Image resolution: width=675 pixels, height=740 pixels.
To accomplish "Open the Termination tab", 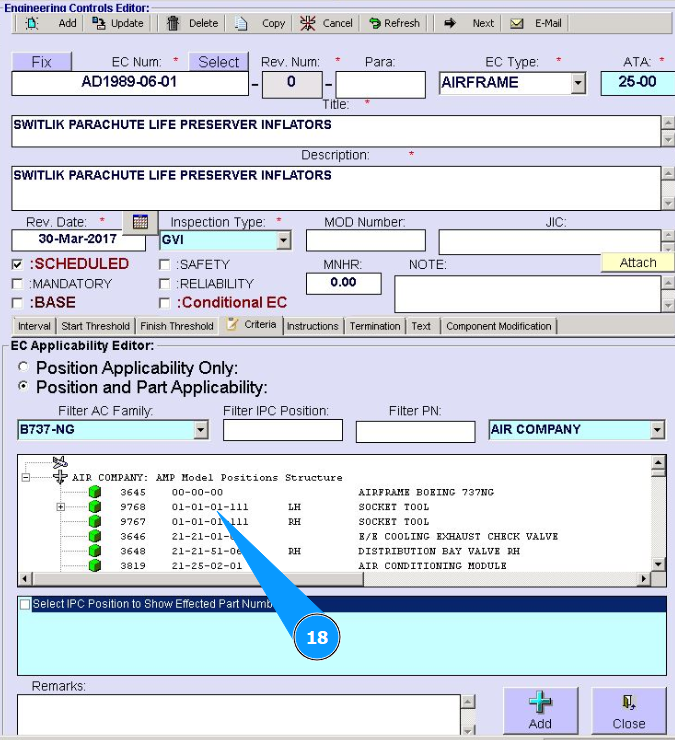I will point(375,326).
